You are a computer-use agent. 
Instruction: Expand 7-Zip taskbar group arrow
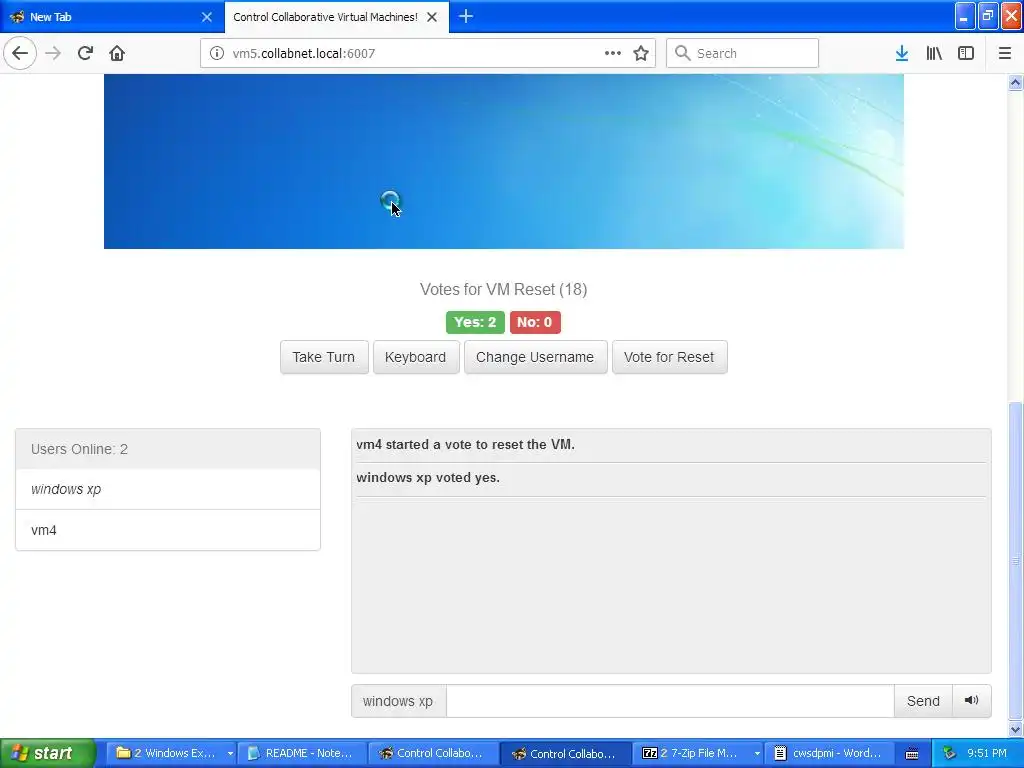pyautogui.click(x=757, y=754)
